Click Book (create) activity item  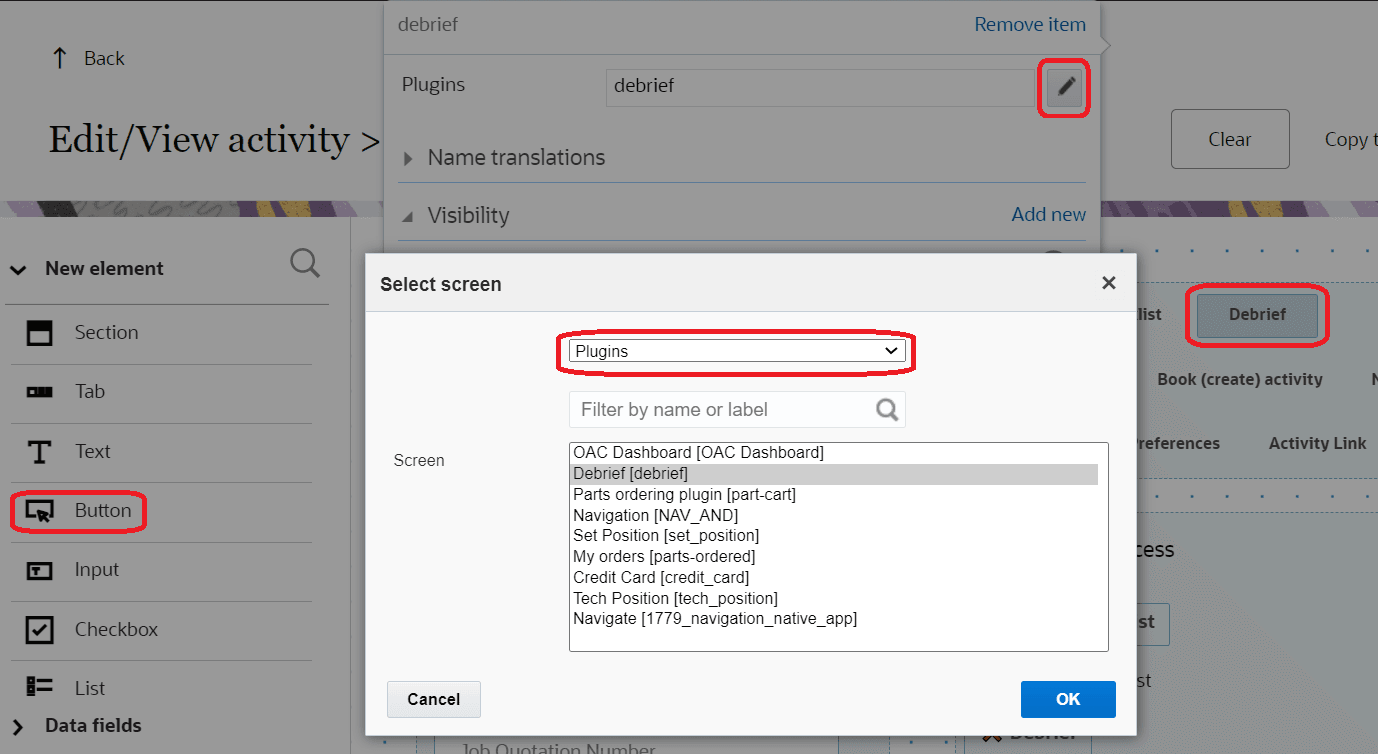pyautogui.click(x=1240, y=380)
